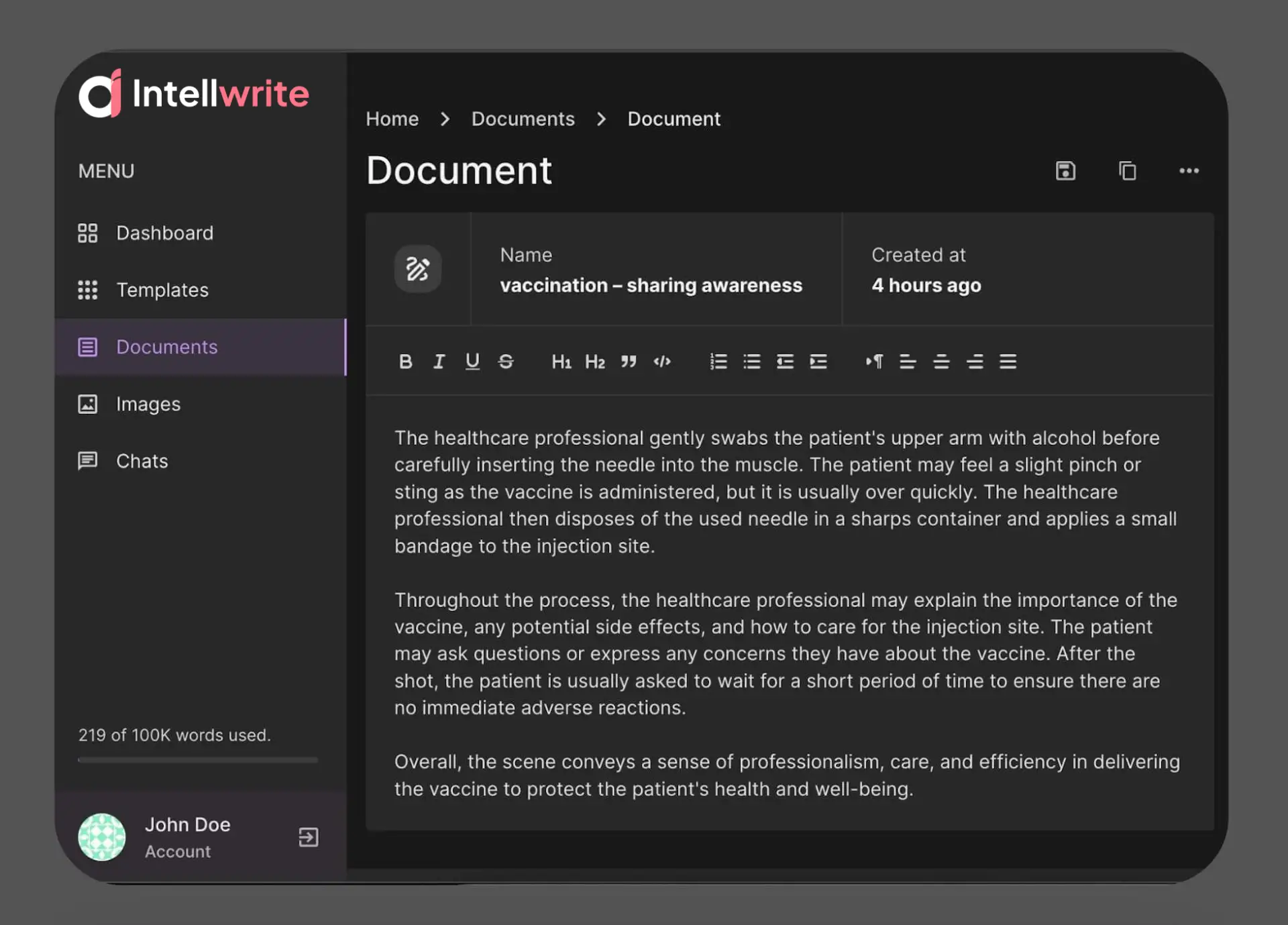Screen dimensions: 1288x925
Task: Open the three-dot more options menu
Action: [x=1189, y=171]
